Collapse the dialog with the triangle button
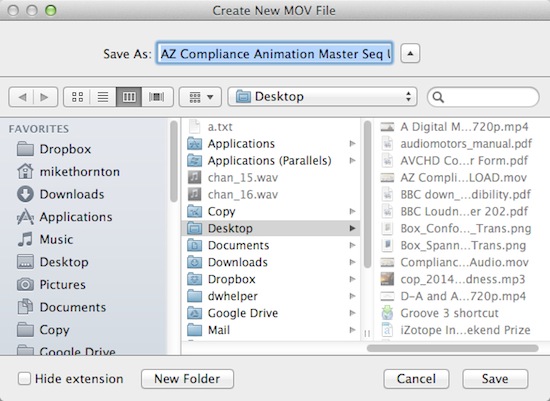The image size is (550, 401). 410,54
